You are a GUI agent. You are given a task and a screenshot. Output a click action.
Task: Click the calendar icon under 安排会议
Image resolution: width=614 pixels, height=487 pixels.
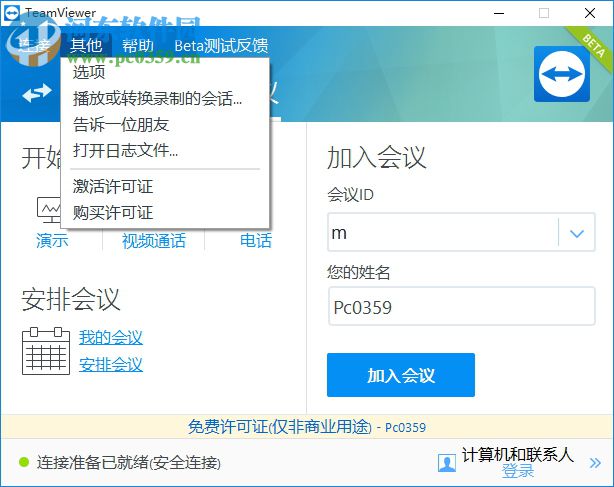(x=46, y=351)
